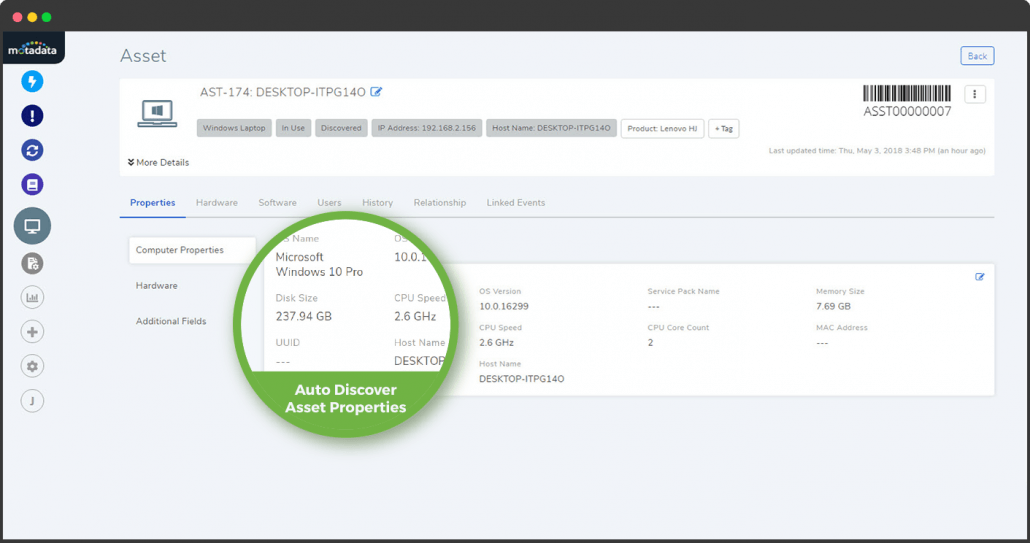The image size is (1030, 543).
Task: Click the ASST00000007 barcode
Action: [907, 101]
